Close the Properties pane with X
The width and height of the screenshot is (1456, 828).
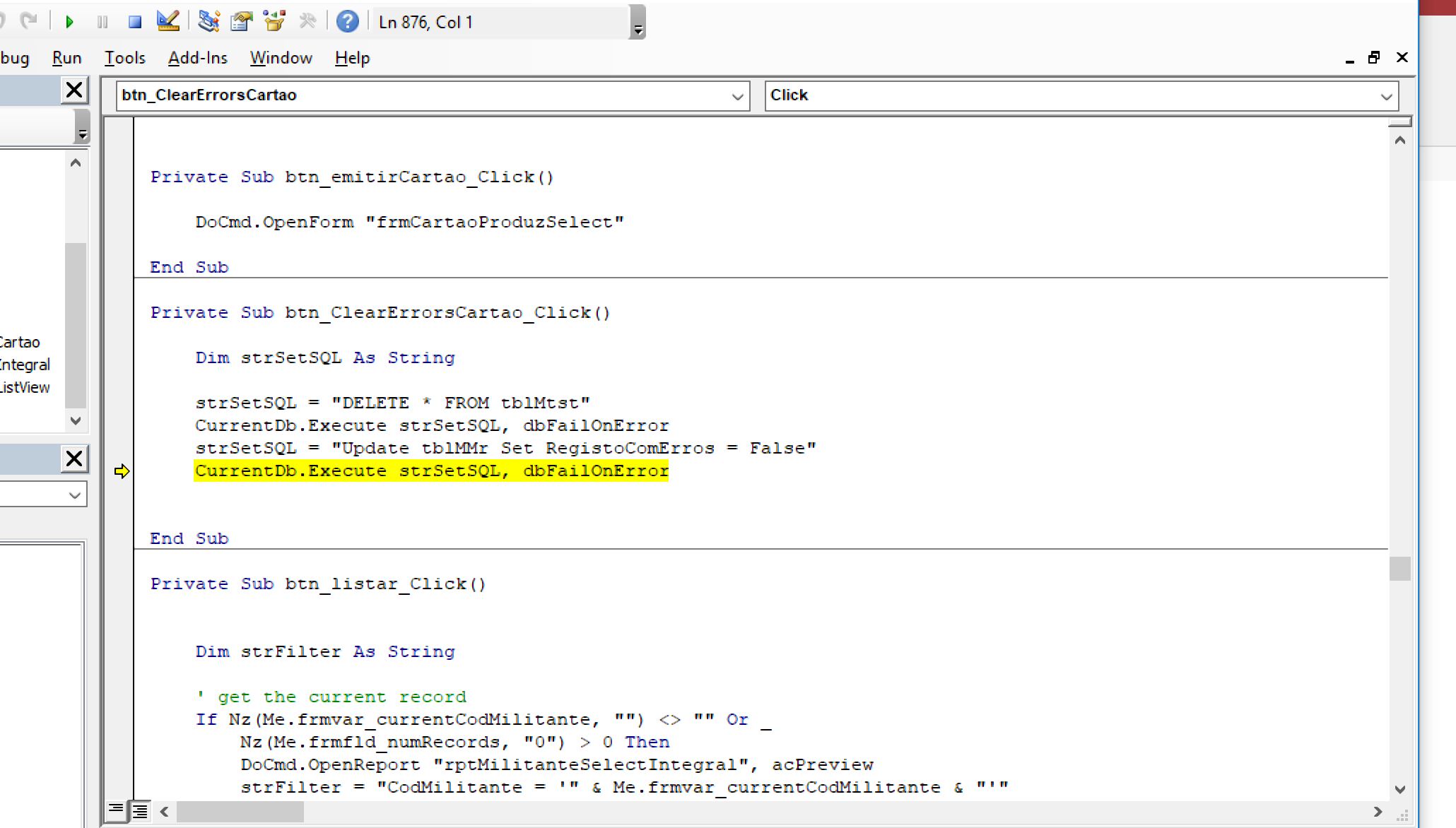(x=74, y=459)
